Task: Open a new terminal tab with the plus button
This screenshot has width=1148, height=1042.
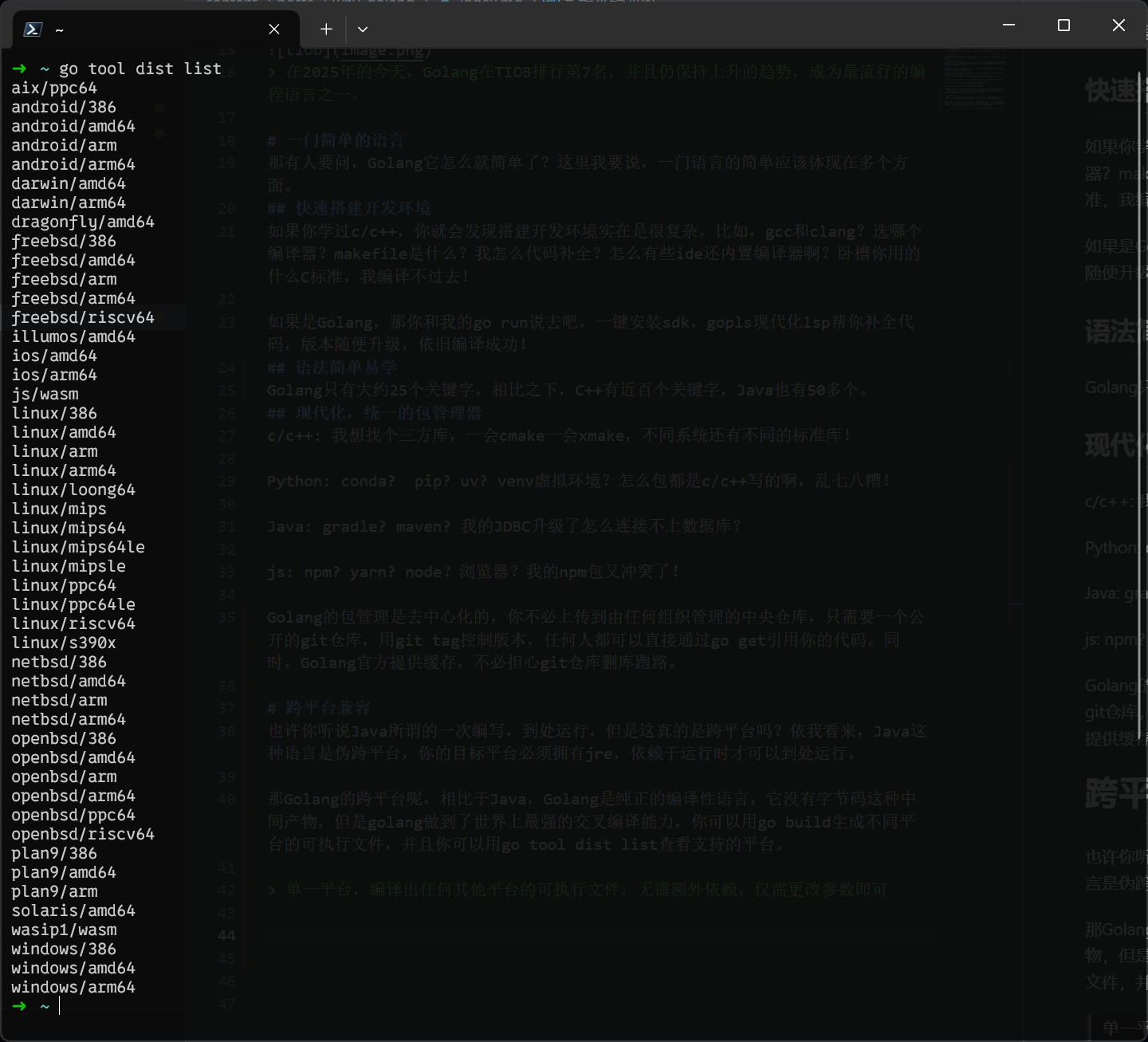Action: [x=325, y=29]
